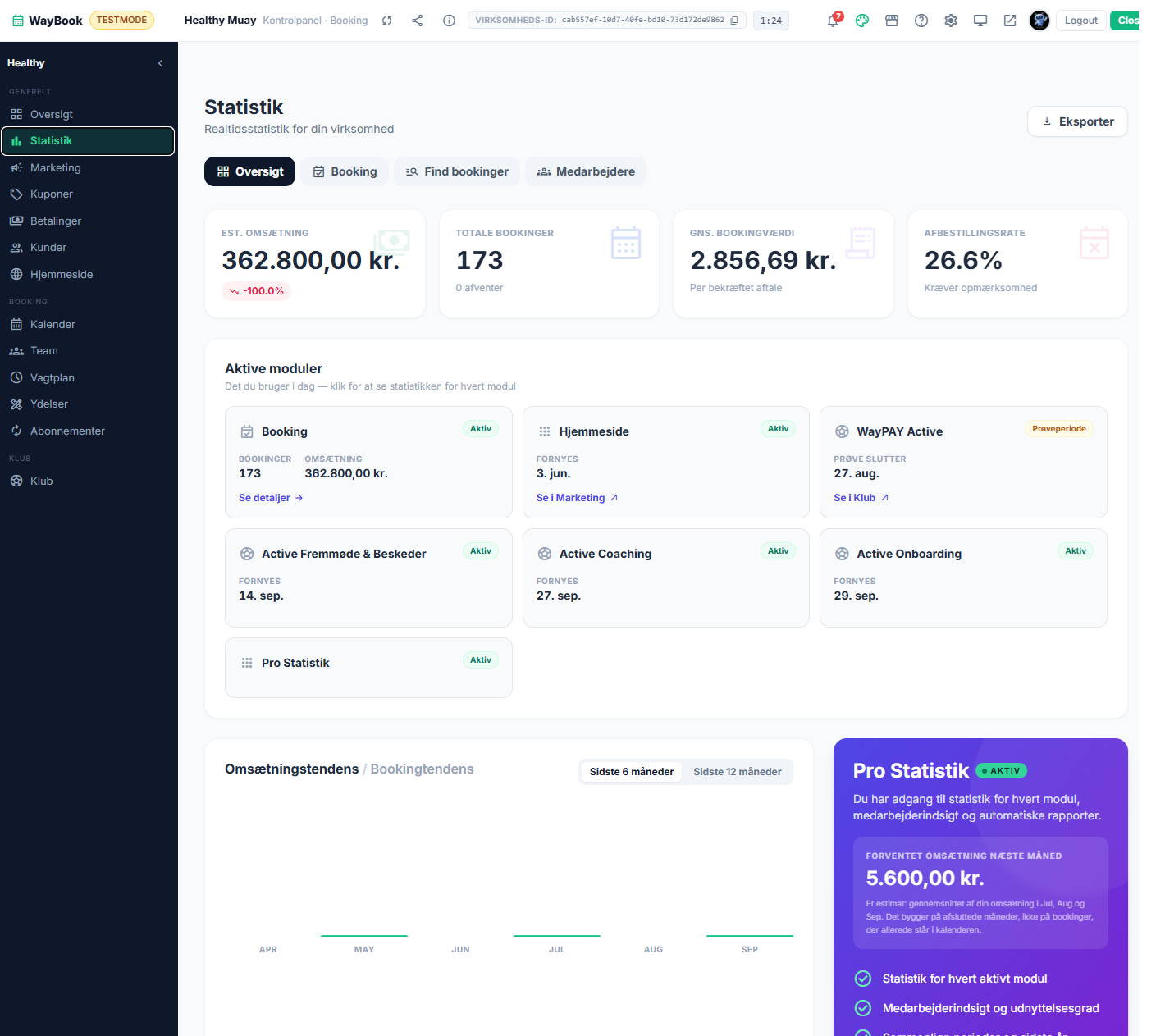
Task: Open Marketing in the sidebar
Action: [88, 167]
